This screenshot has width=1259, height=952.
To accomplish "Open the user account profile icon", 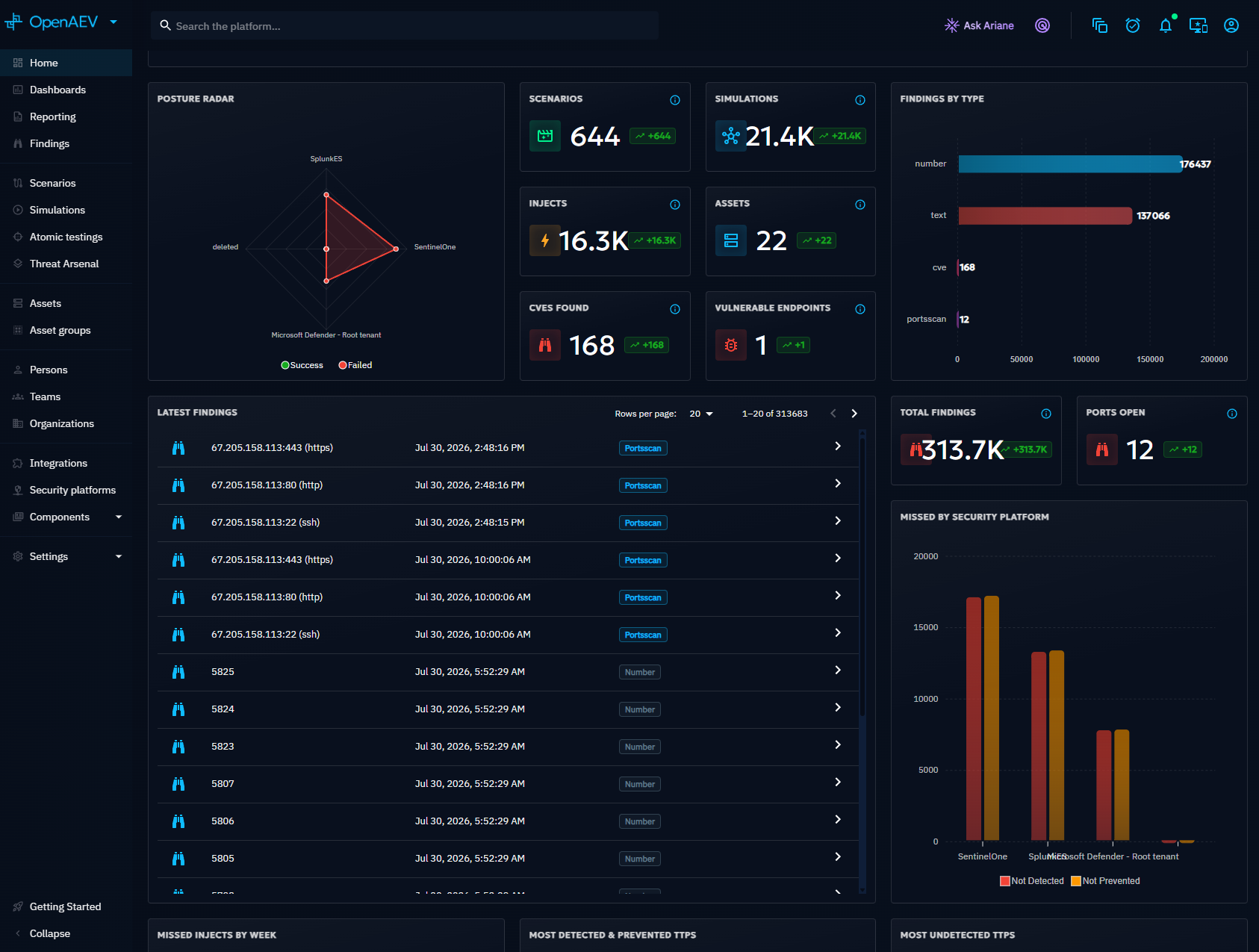I will 1231,25.
